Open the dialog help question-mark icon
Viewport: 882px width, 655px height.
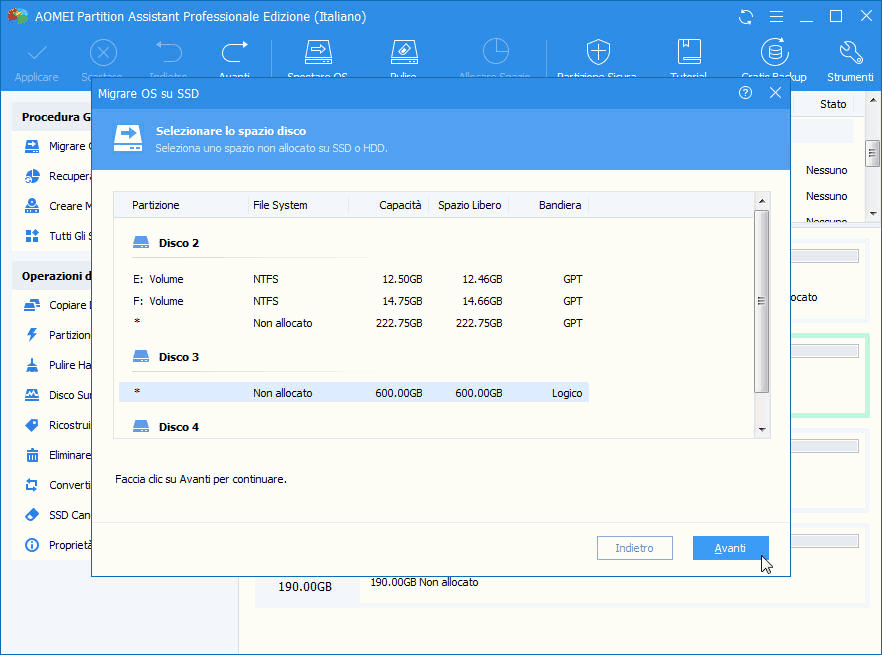[x=745, y=93]
